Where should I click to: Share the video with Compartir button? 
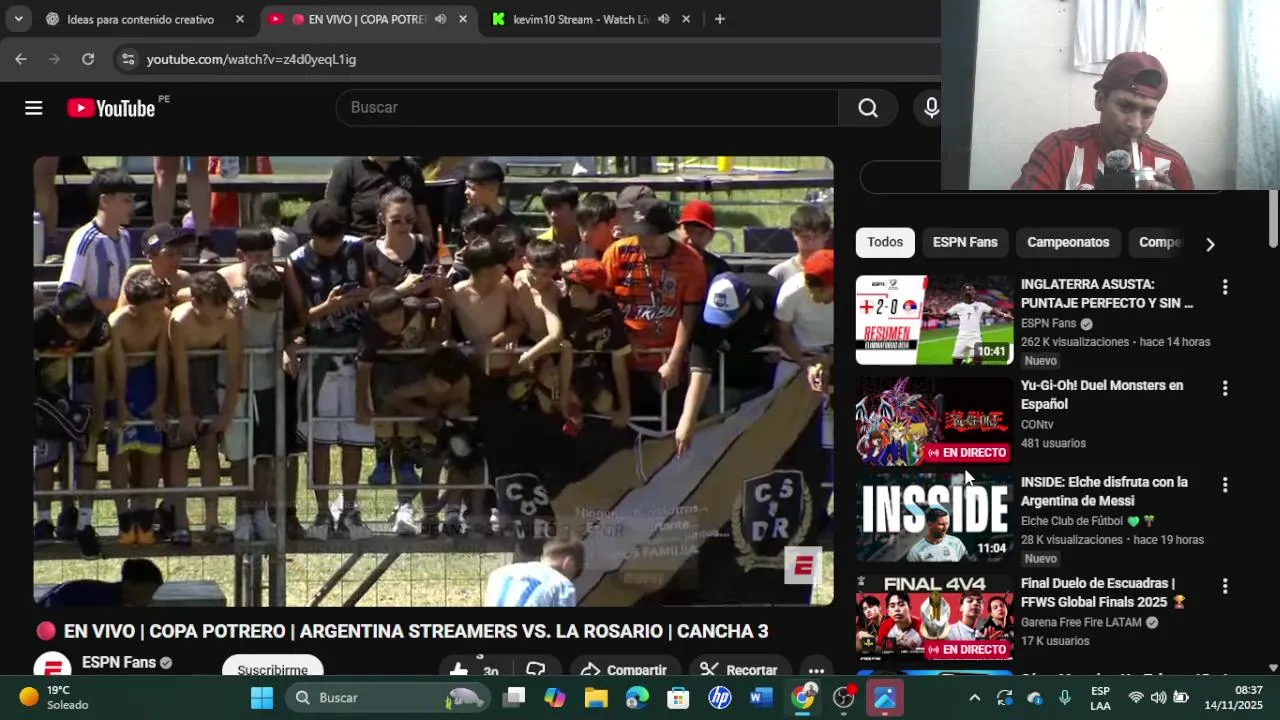623,670
